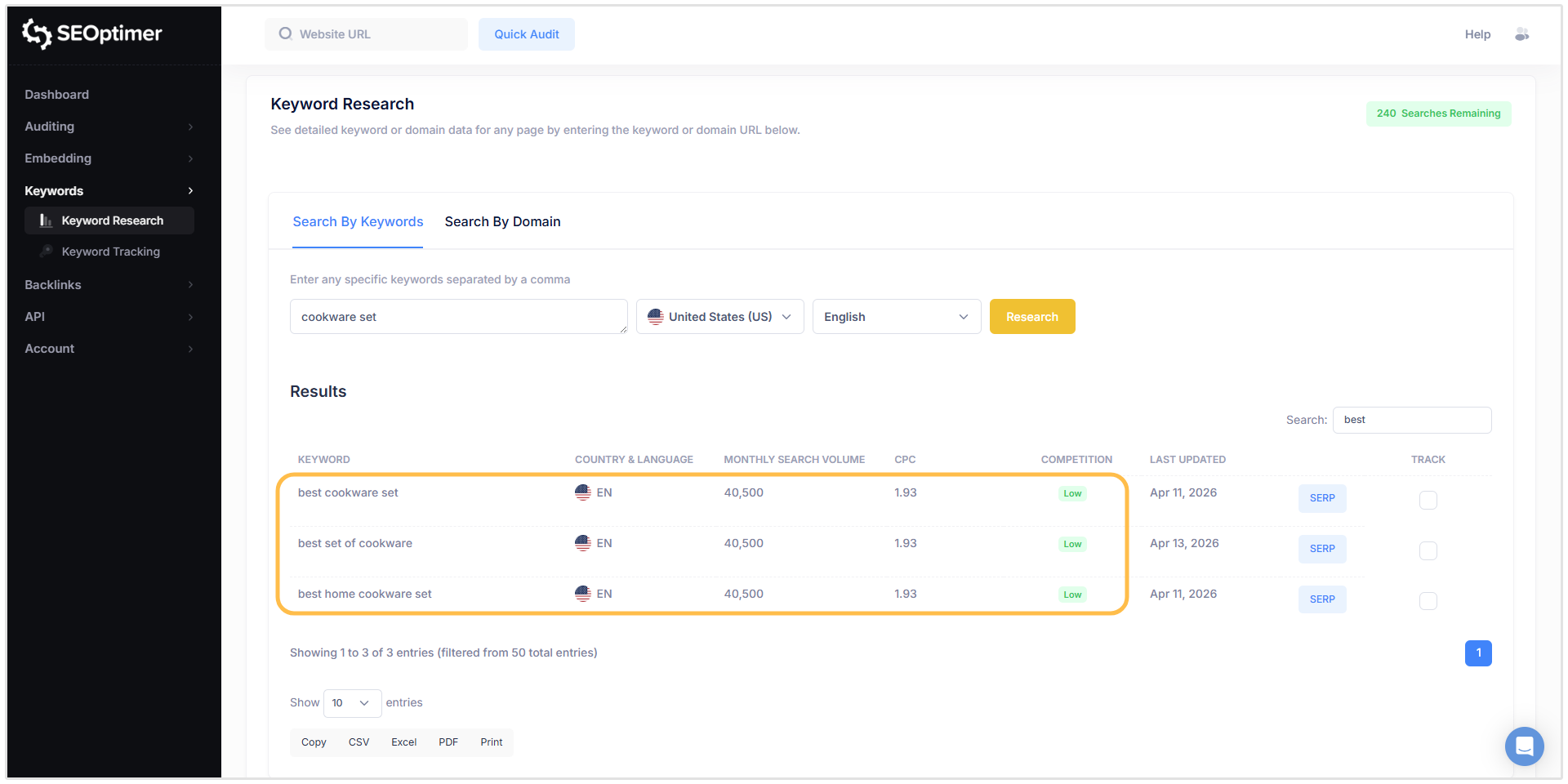The width and height of the screenshot is (1568, 784).
Task: Open the user account avatar icon
Action: coord(1522,33)
